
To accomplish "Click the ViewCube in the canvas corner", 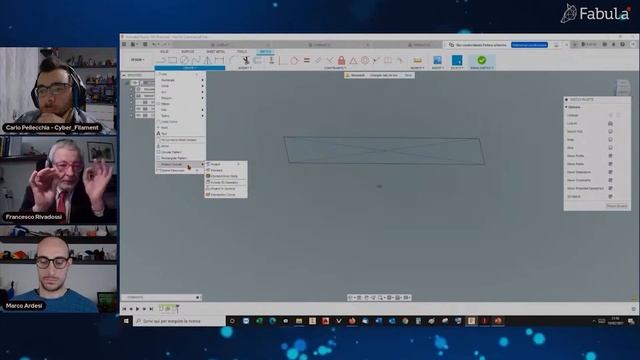I will (x=622, y=87).
